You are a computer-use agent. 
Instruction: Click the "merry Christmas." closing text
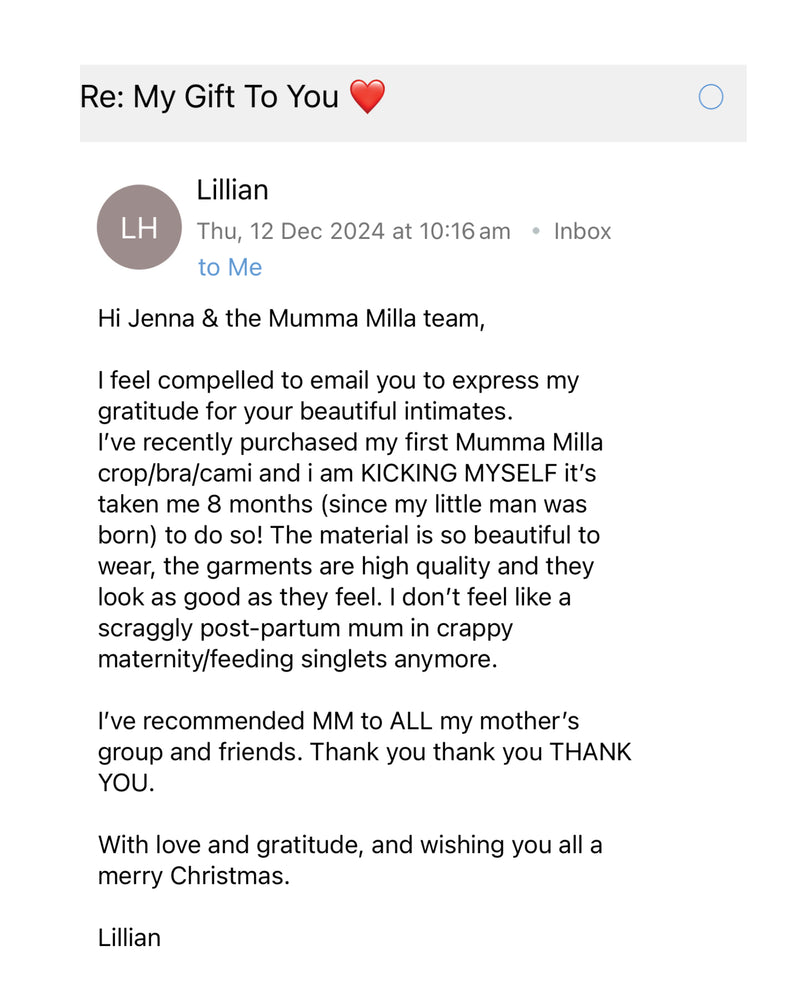tap(193, 876)
